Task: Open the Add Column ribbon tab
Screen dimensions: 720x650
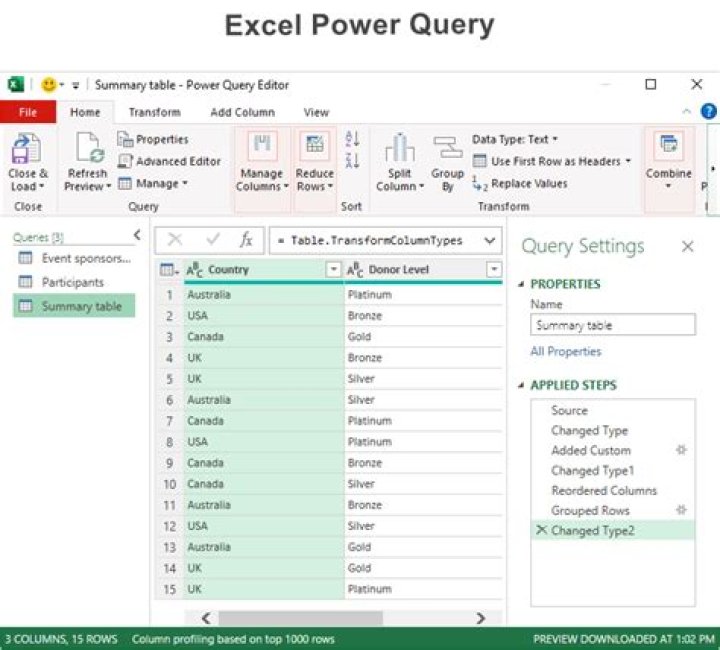Action: (x=242, y=112)
